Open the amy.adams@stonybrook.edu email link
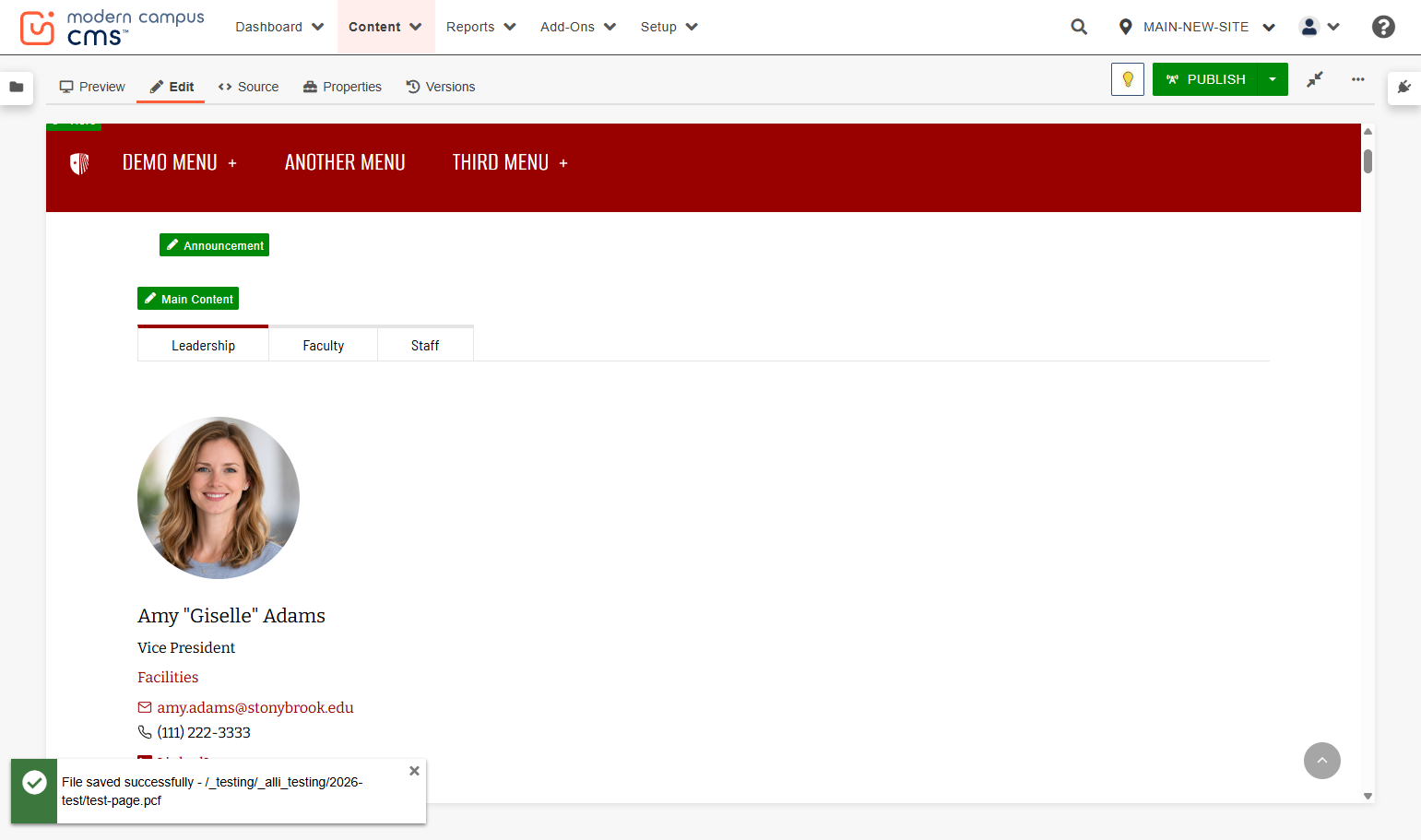 click(x=255, y=707)
